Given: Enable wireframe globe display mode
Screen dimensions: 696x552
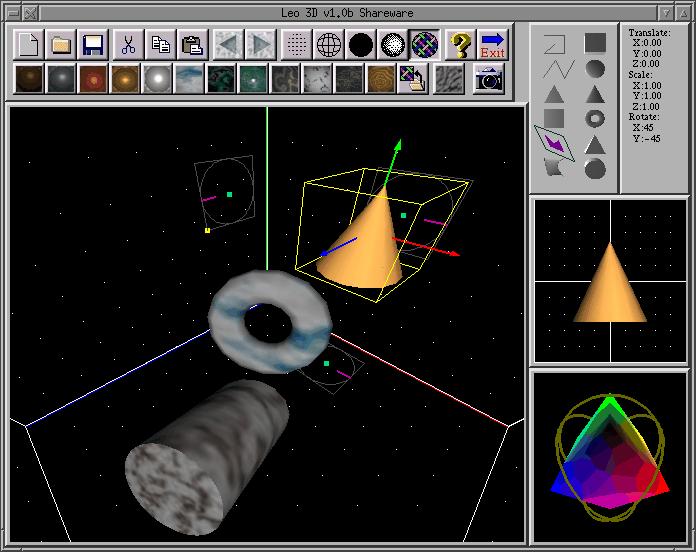Looking at the screenshot, I should (328, 44).
